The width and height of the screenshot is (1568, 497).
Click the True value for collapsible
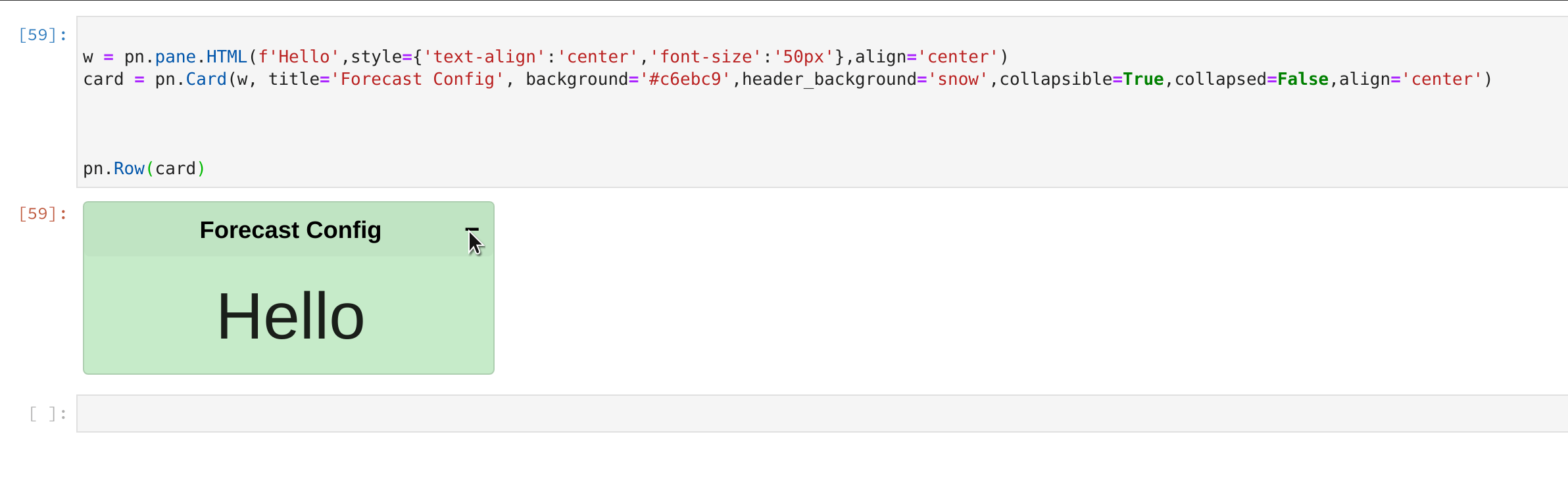click(x=1142, y=79)
